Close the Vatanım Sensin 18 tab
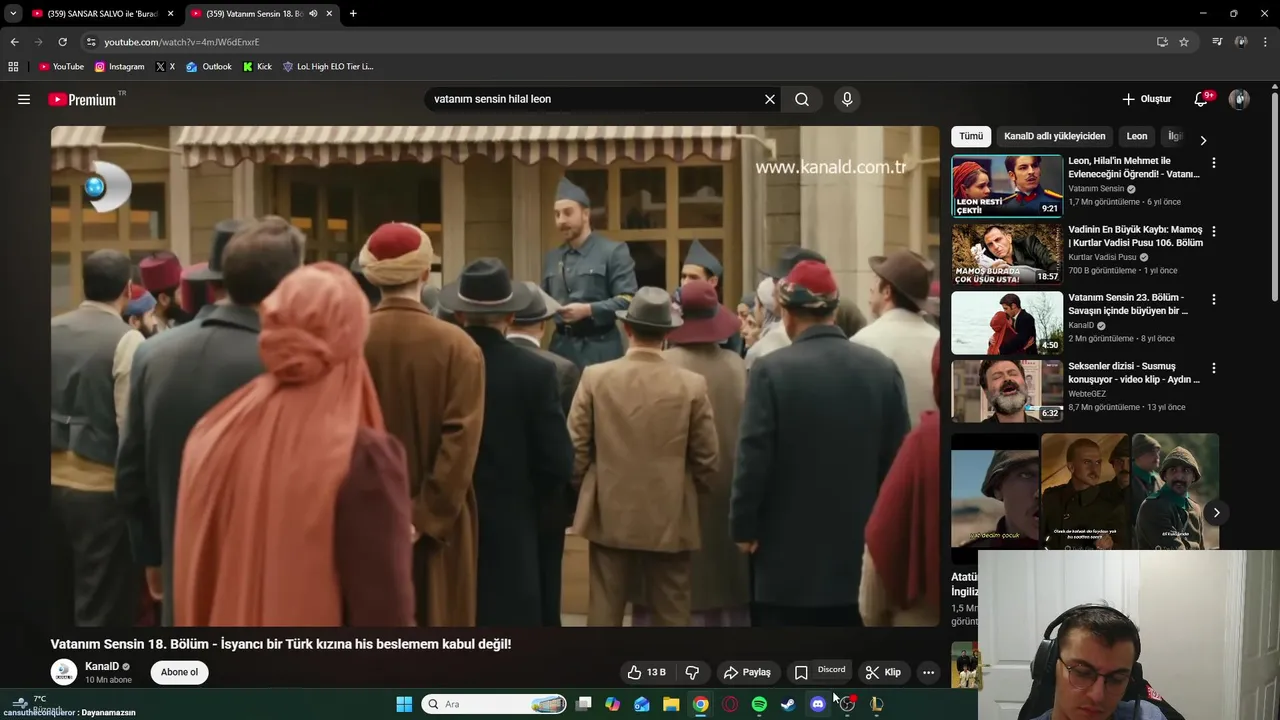This screenshot has width=1280, height=720. click(x=329, y=14)
